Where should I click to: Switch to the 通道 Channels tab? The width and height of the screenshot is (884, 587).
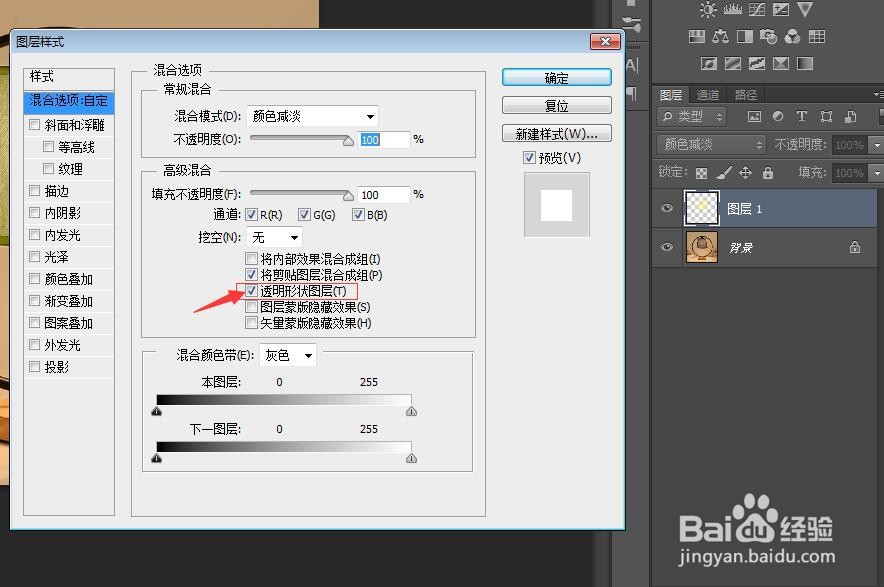(707, 94)
